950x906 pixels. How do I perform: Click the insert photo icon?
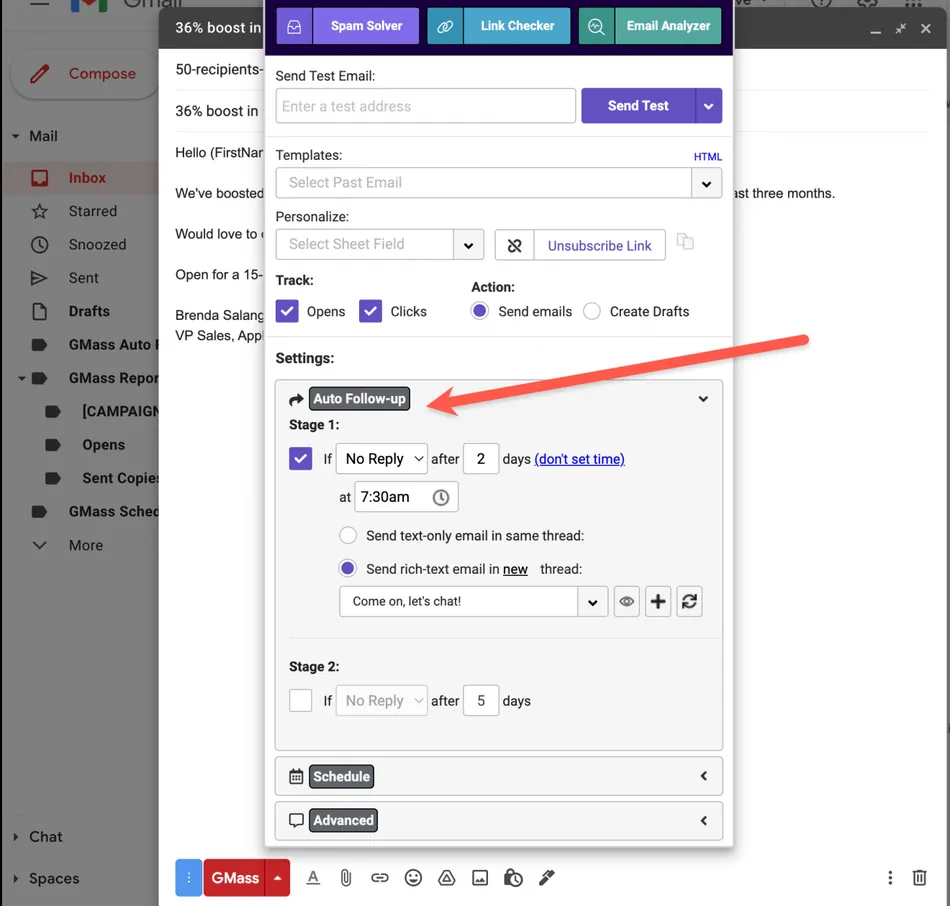(480, 878)
